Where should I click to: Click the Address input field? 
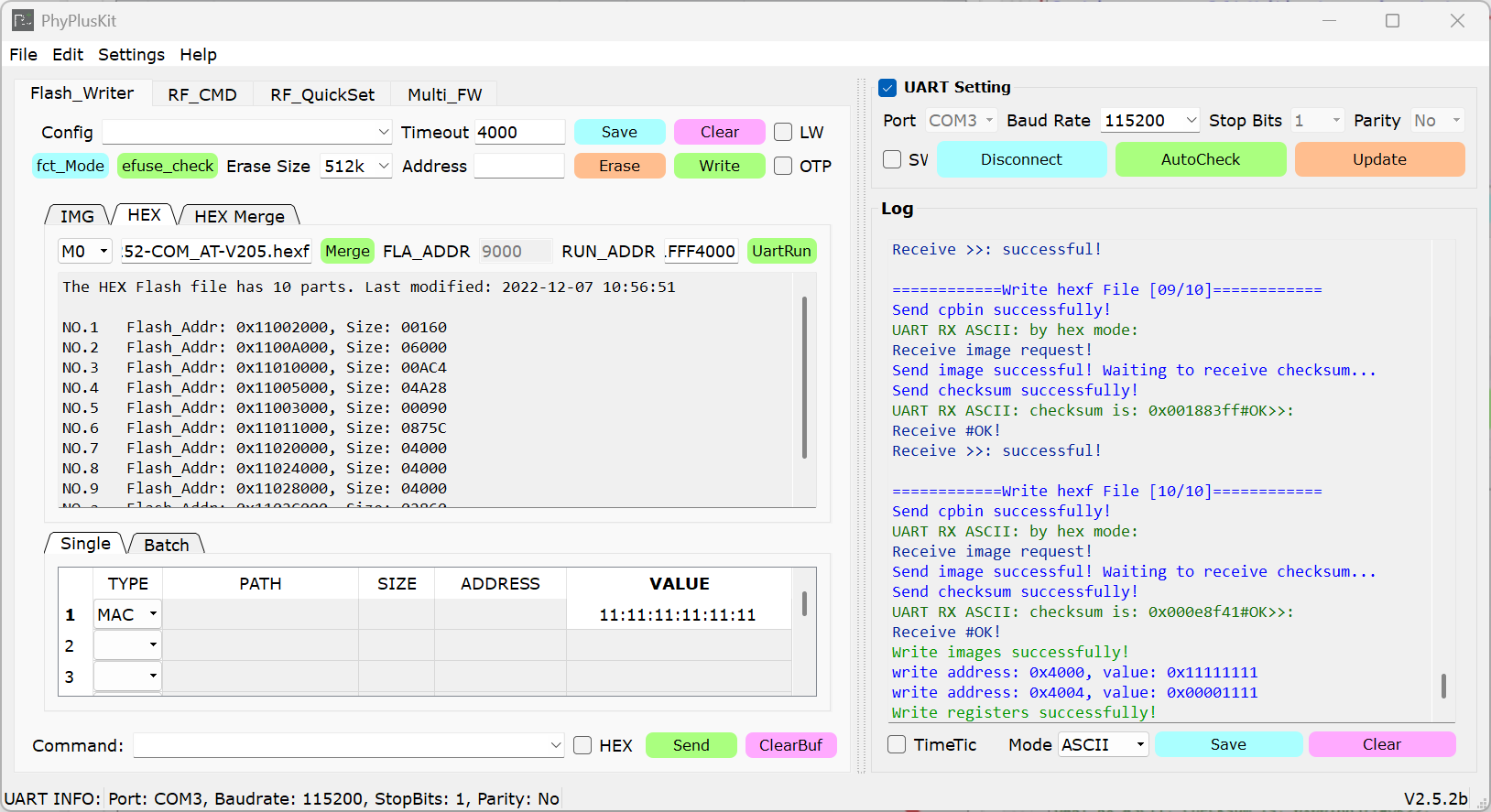(519, 166)
